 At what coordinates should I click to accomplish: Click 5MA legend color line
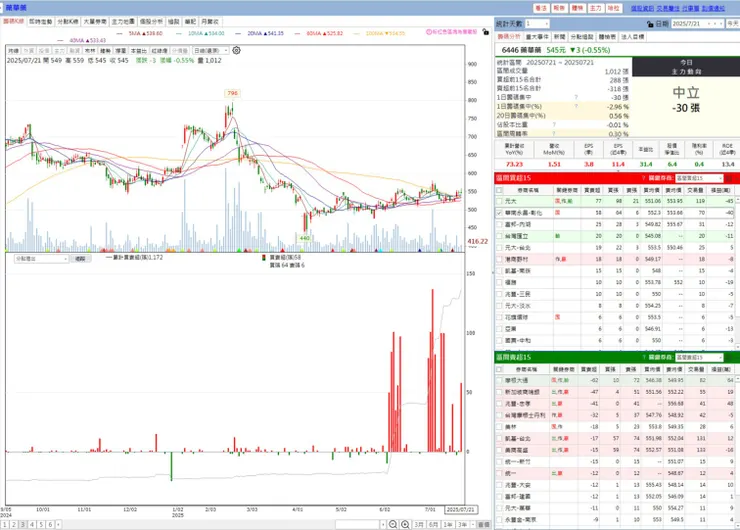click(119, 34)
